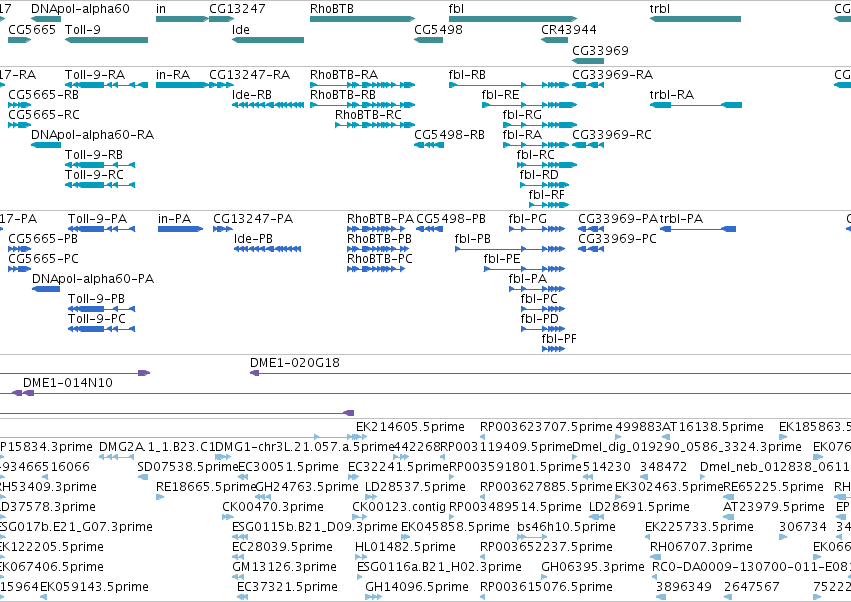This screenshot has height=602, width=851.
Task: Click the DNApol-alpha60 gene label
Action: point(80,9)
